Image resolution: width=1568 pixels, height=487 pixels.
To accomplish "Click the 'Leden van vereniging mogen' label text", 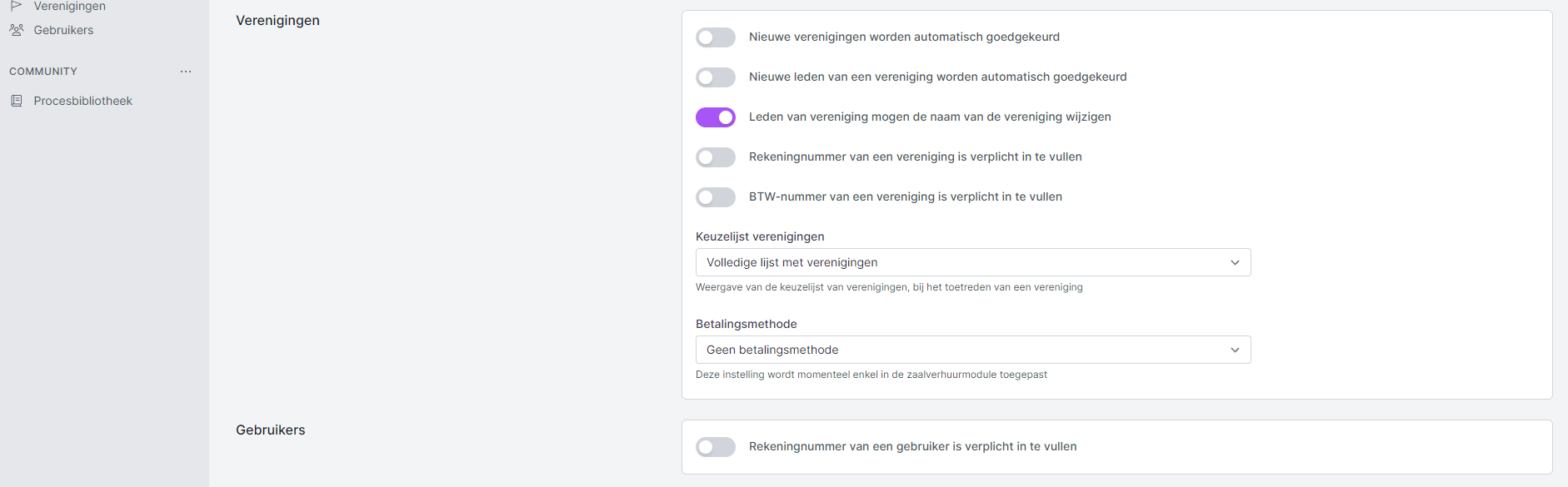I will (x=929, y=117).
